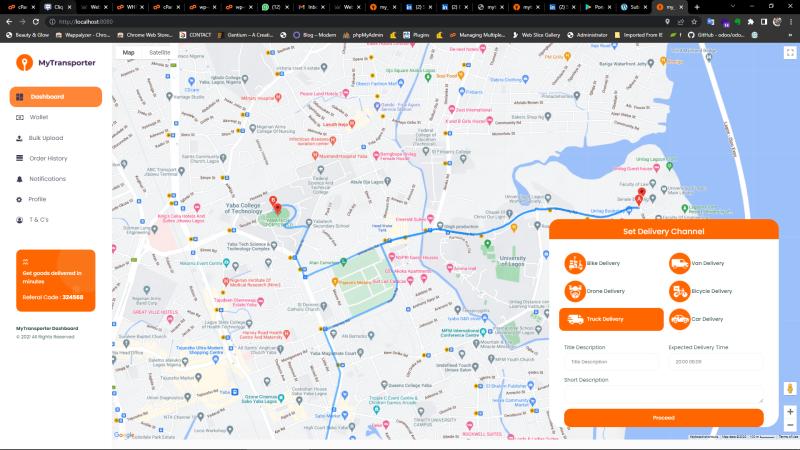Click the Proceed button

point(664,418)
